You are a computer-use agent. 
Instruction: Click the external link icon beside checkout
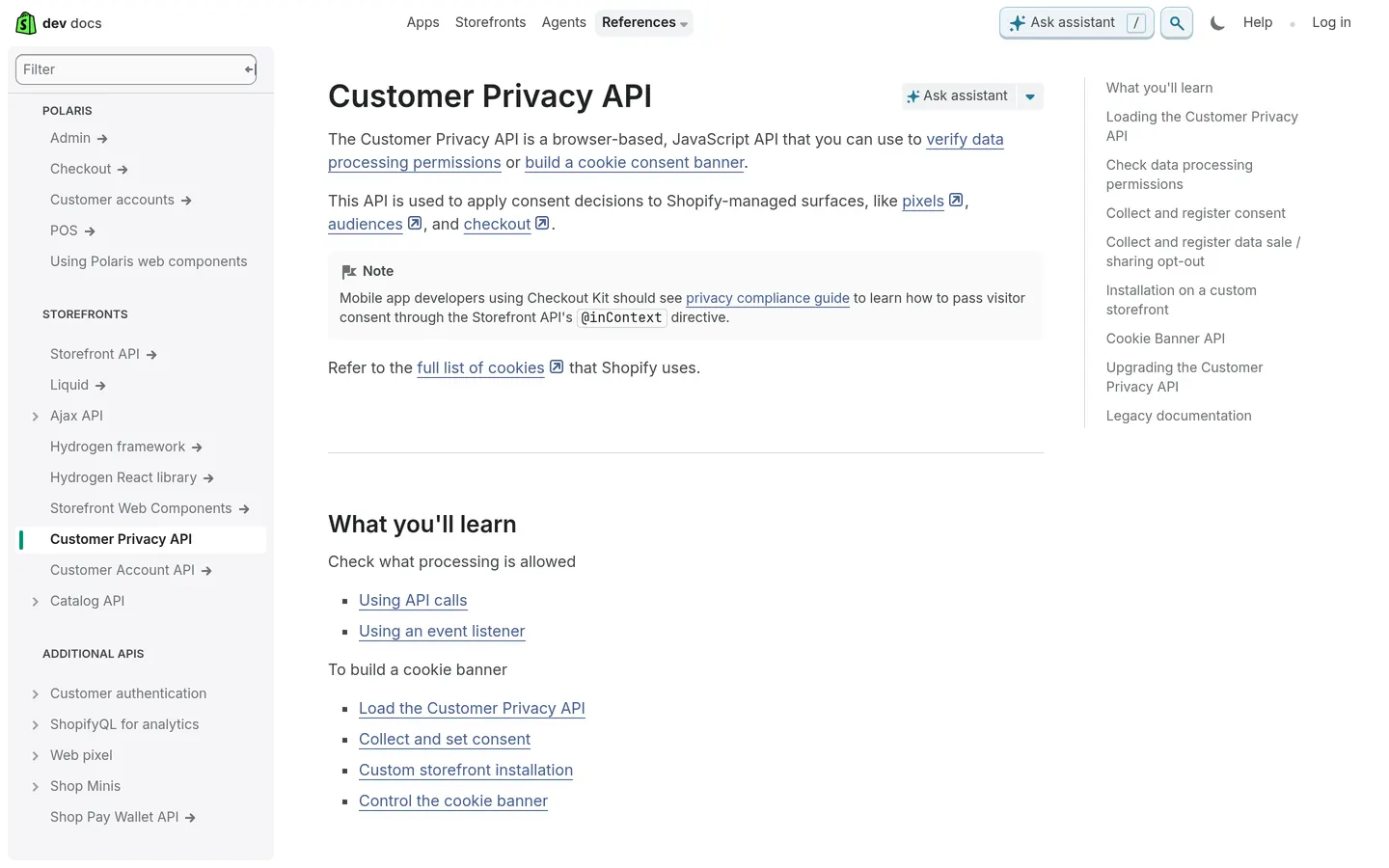coord(541,223)
